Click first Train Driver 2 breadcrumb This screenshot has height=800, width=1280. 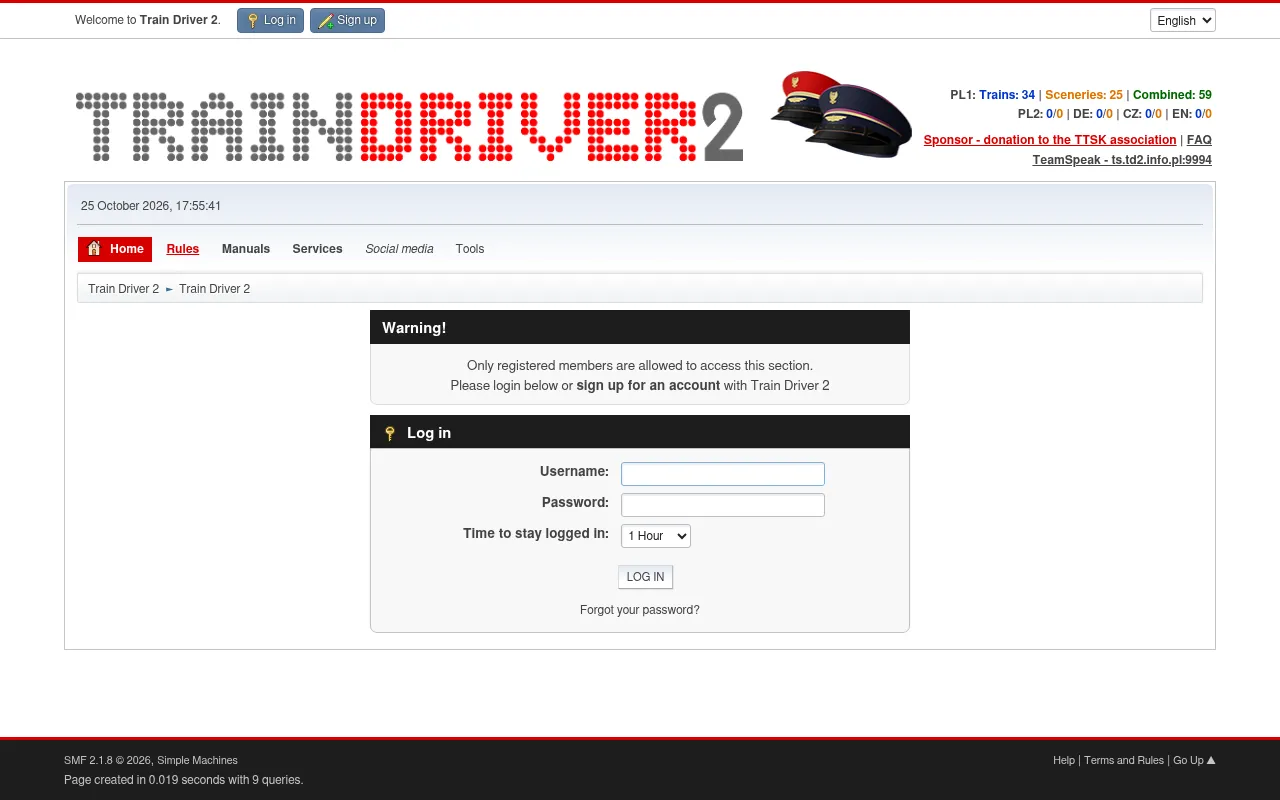(123, 289)
